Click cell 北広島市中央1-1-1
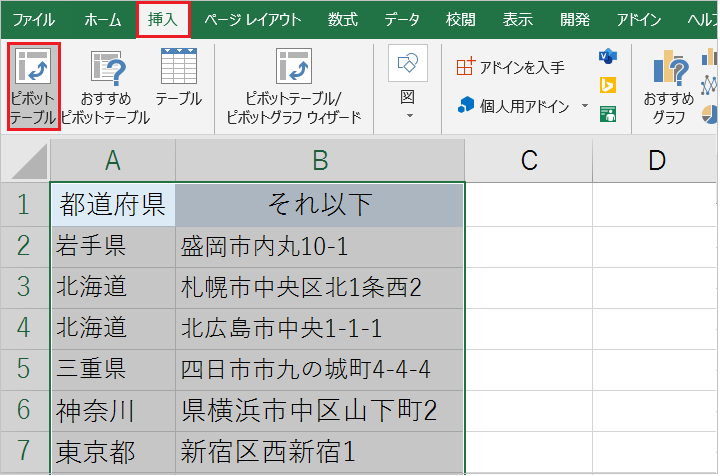 (x=320, y=329)
